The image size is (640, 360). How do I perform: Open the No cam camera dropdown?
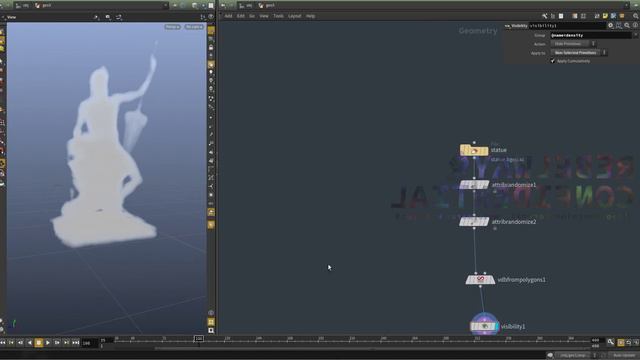coord(194,27)
